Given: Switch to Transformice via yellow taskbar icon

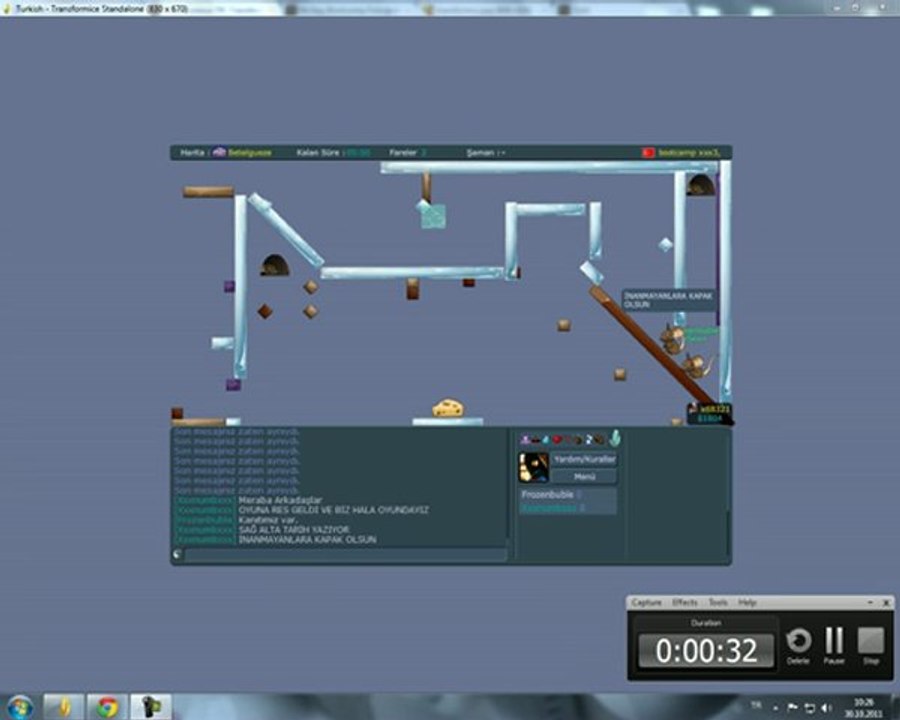Looking at the screenshot, I should 64,707.
